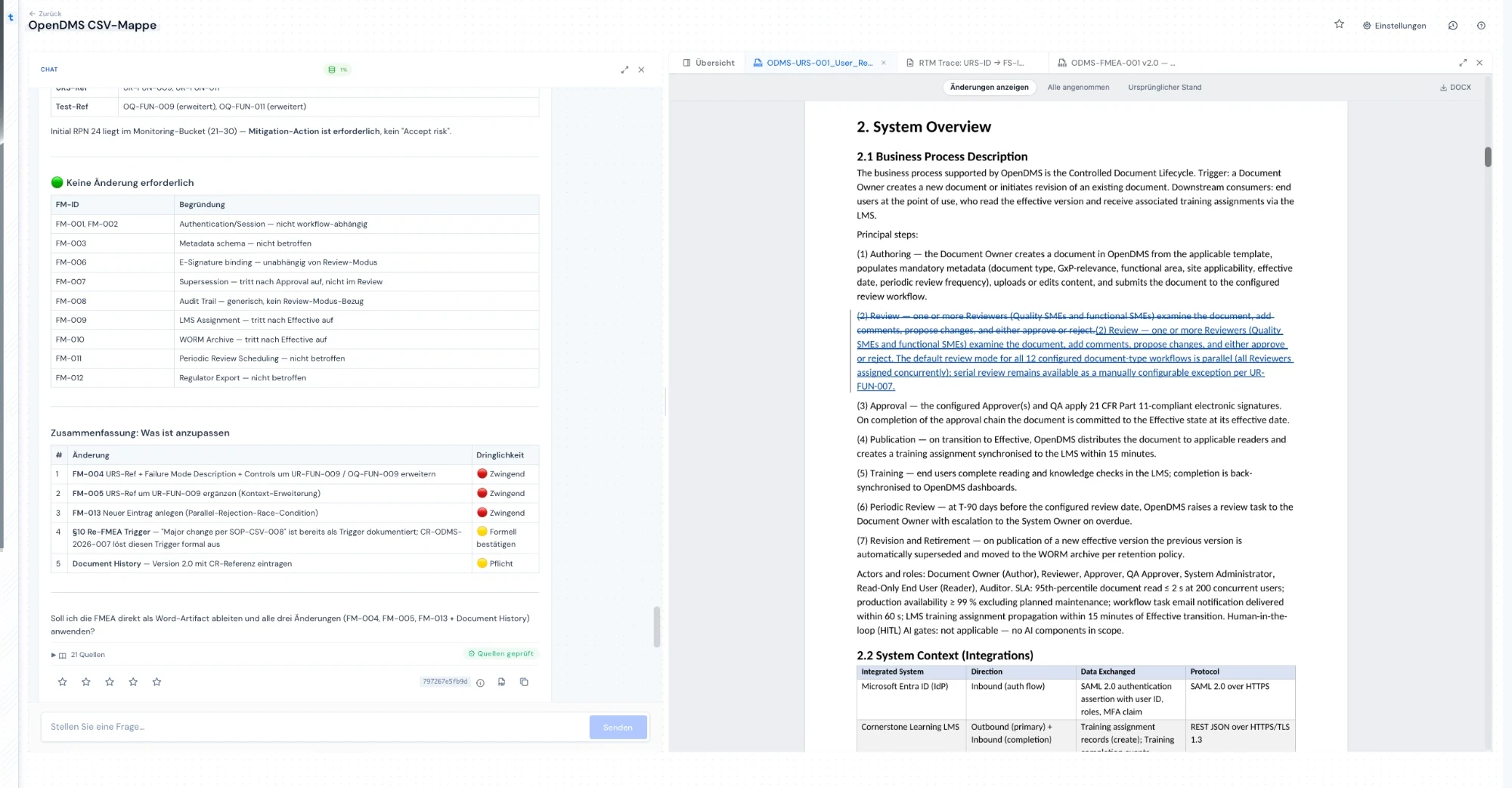Click the CHAT panel header label
This screenshot has height=788, width=1512.
[49, 70]
